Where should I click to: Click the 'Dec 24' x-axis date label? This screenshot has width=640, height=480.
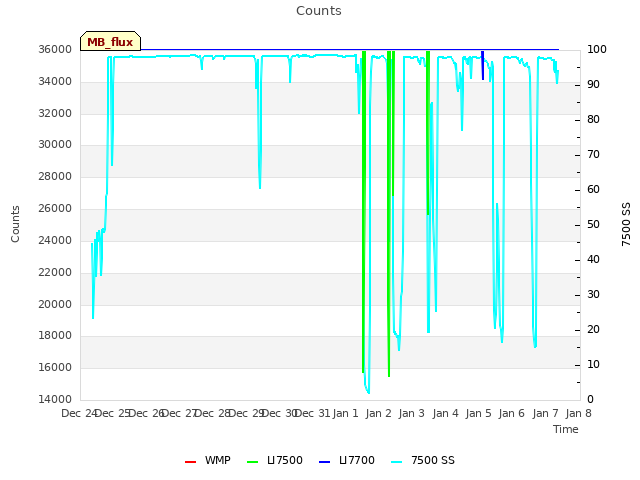tap(79, 413)
